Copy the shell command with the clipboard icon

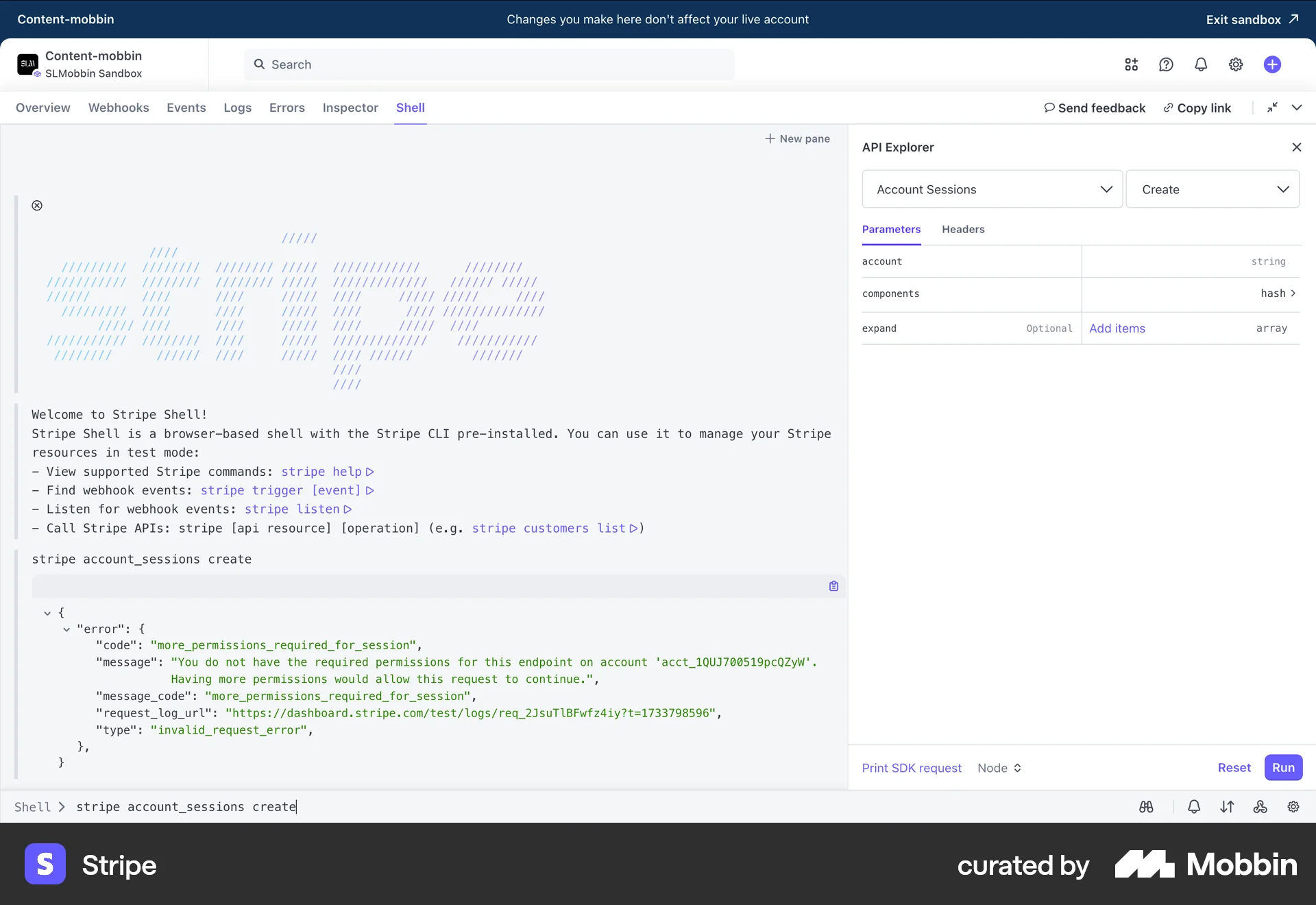point(833,586)
